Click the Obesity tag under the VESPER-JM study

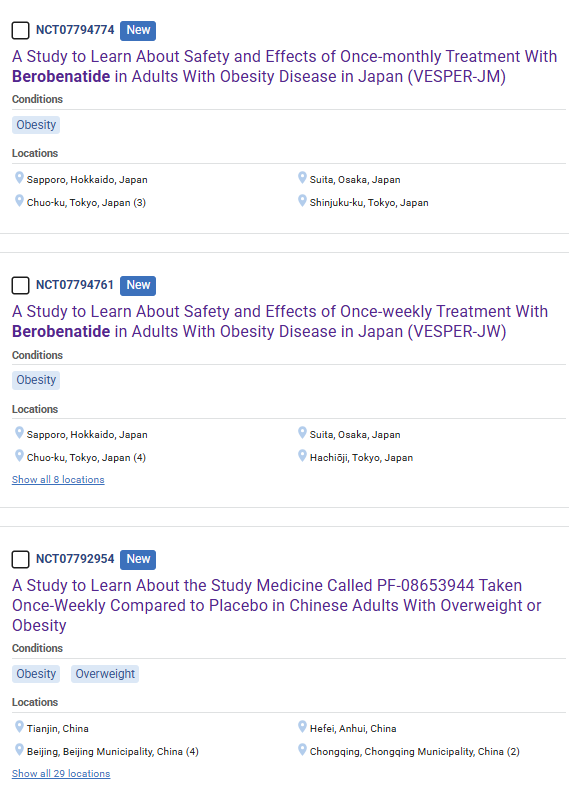[x=36, y=125]
